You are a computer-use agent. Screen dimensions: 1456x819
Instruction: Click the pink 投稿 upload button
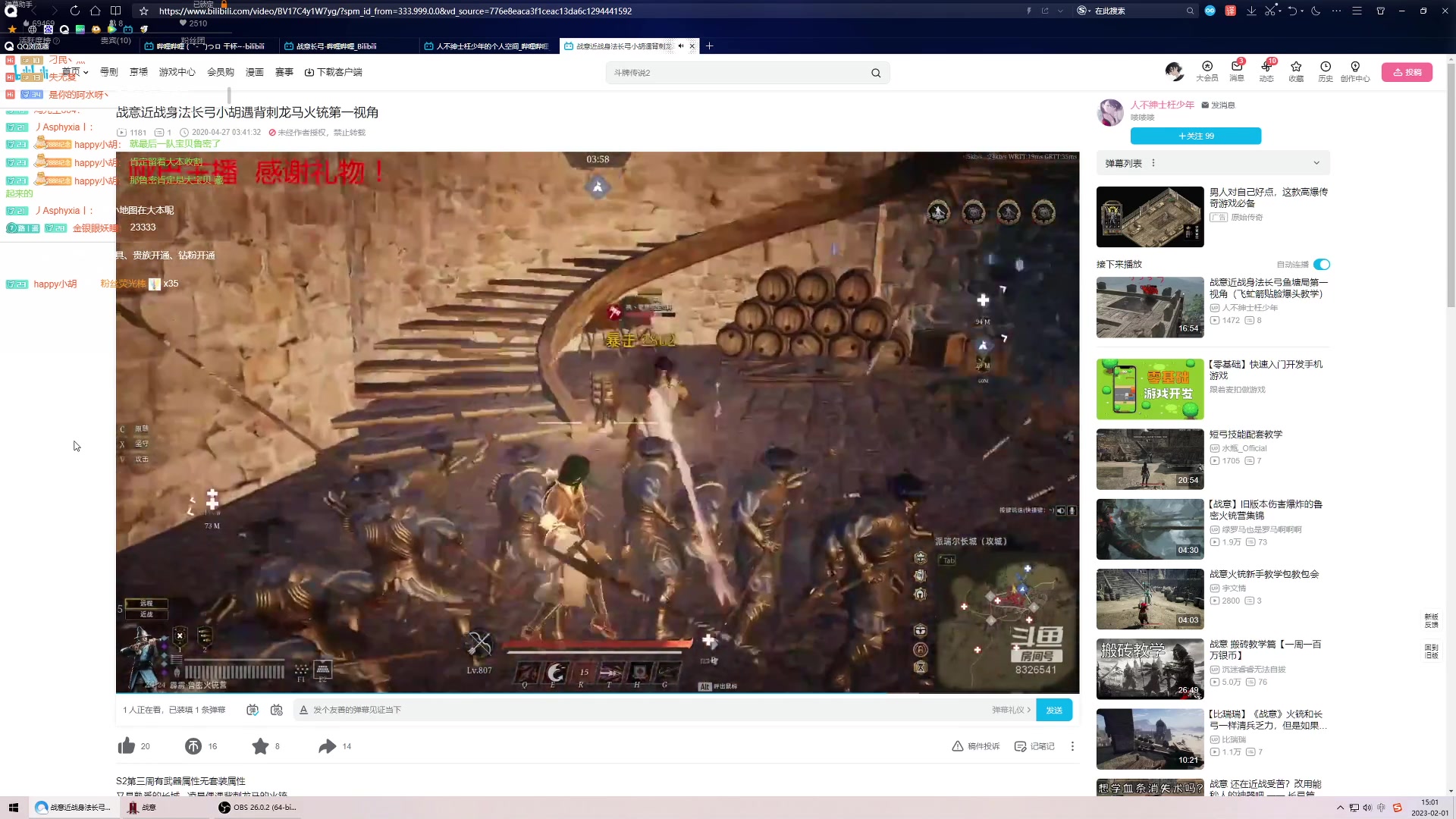(1407, 72)
